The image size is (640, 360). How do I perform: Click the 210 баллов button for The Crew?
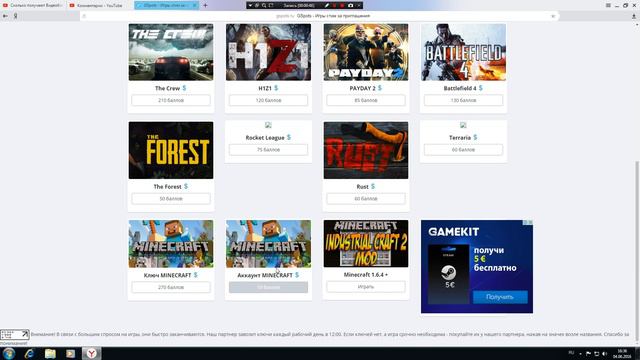(x=171, y=100)
